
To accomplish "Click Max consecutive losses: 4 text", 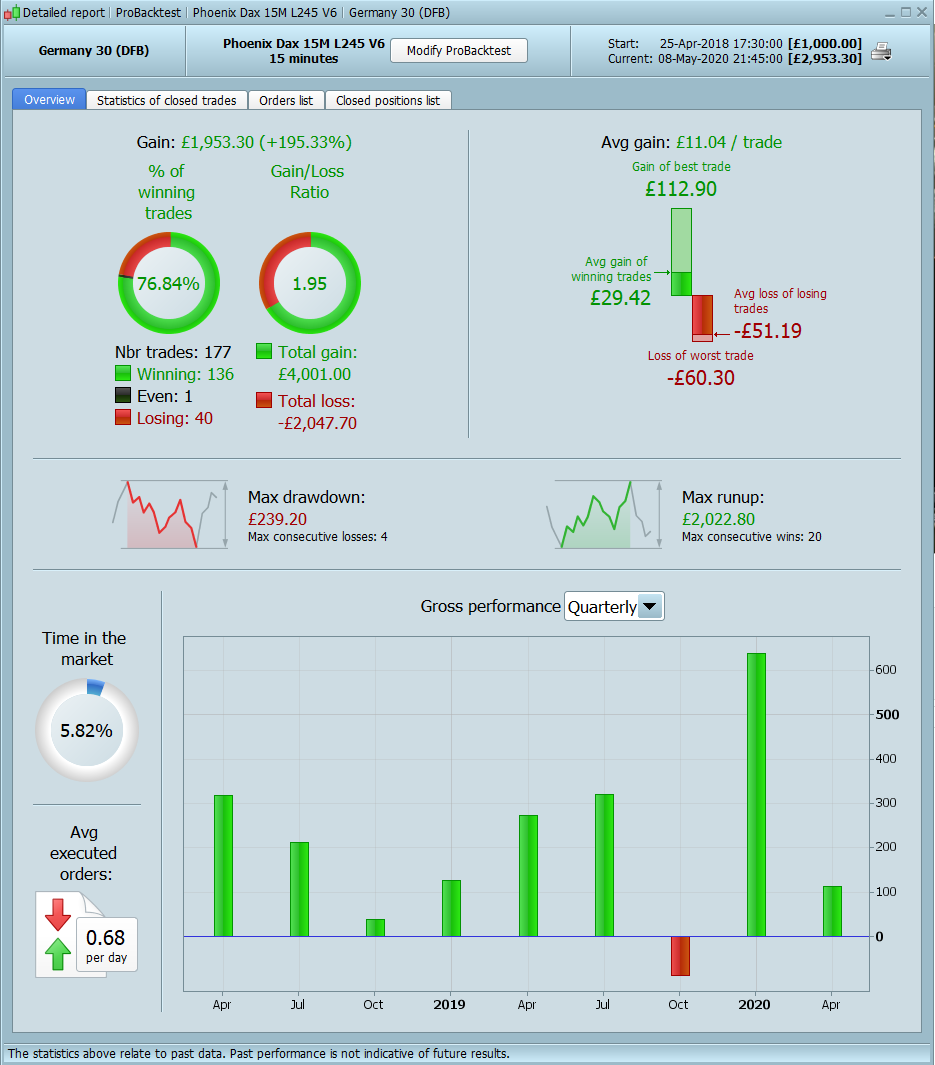I will 318,537.
